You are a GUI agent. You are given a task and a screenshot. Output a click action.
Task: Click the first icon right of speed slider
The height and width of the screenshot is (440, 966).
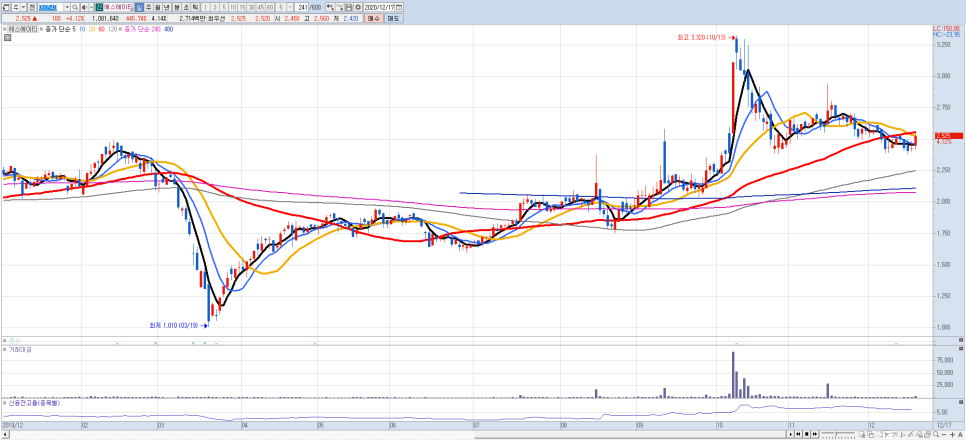[862, 434]
